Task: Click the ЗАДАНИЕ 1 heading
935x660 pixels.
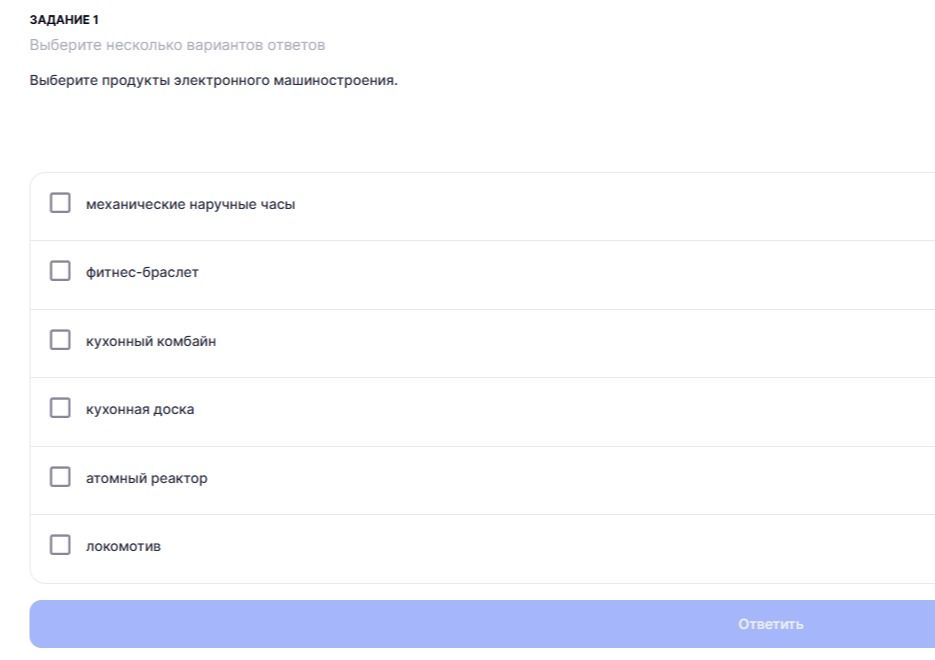Action: pos(64,20)
